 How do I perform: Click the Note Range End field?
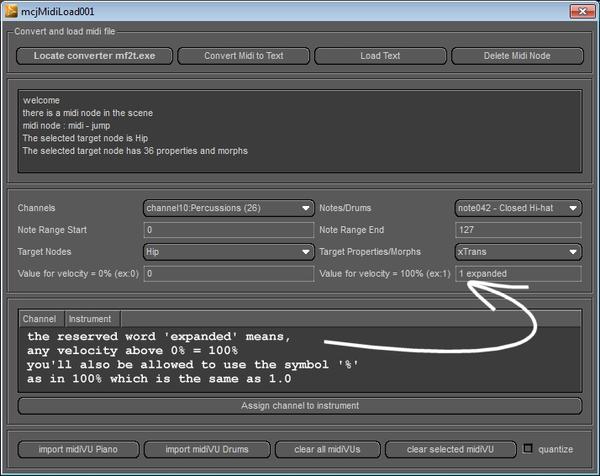[x=518, y=230]
